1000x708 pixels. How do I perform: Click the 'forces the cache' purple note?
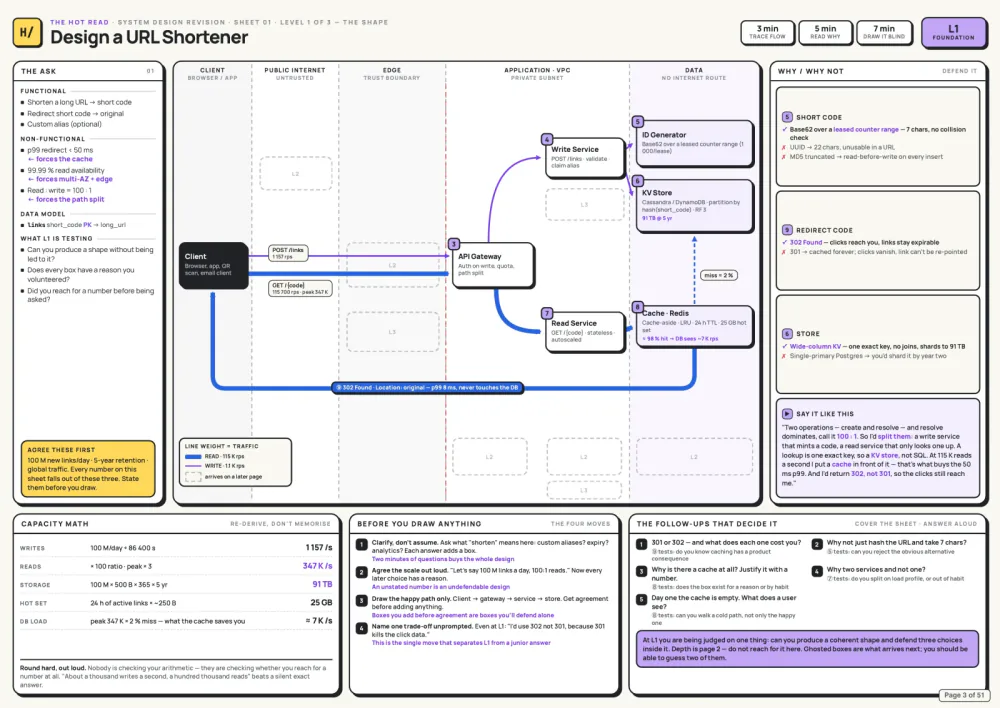pos(61,159)
